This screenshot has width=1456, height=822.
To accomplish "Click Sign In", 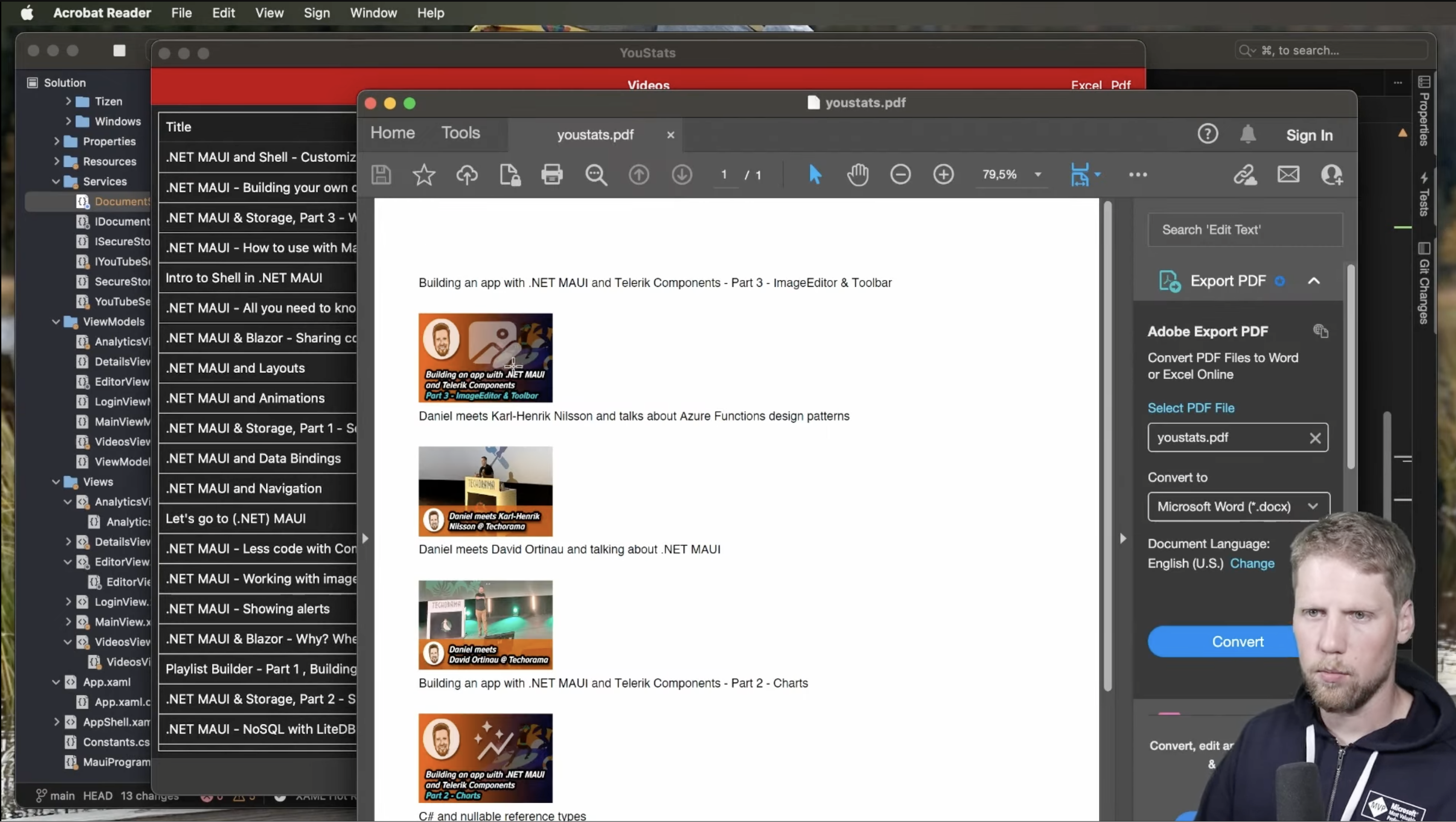I will click(x=1309, y=136).
